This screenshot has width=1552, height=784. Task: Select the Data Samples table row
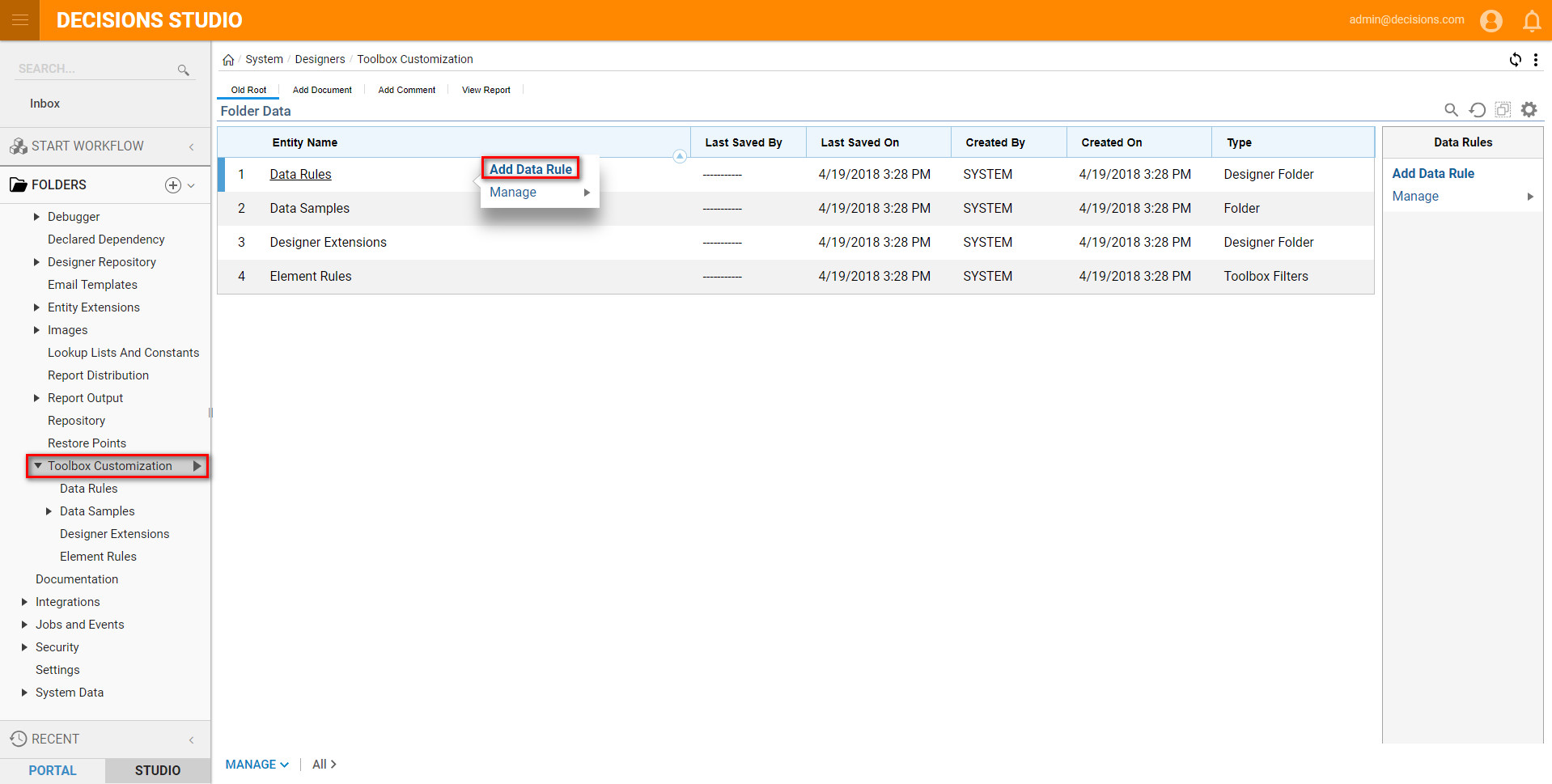(795, 209)
